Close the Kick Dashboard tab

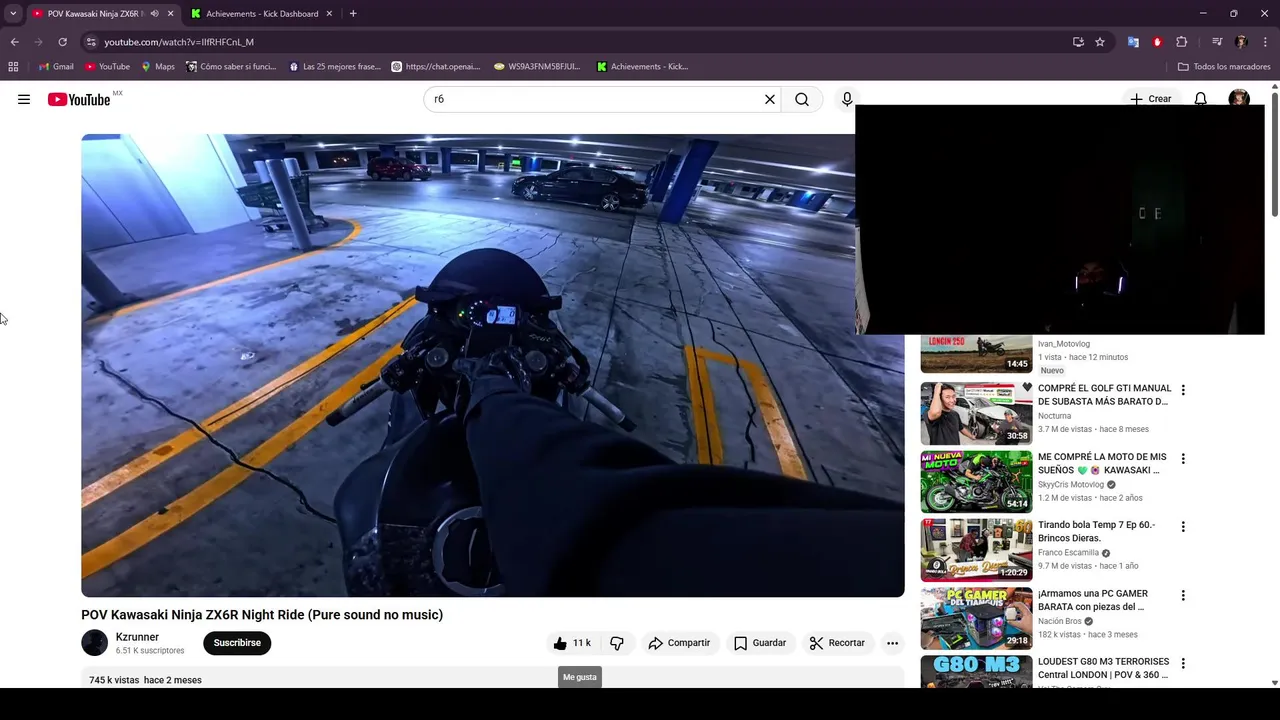(329, 14)
